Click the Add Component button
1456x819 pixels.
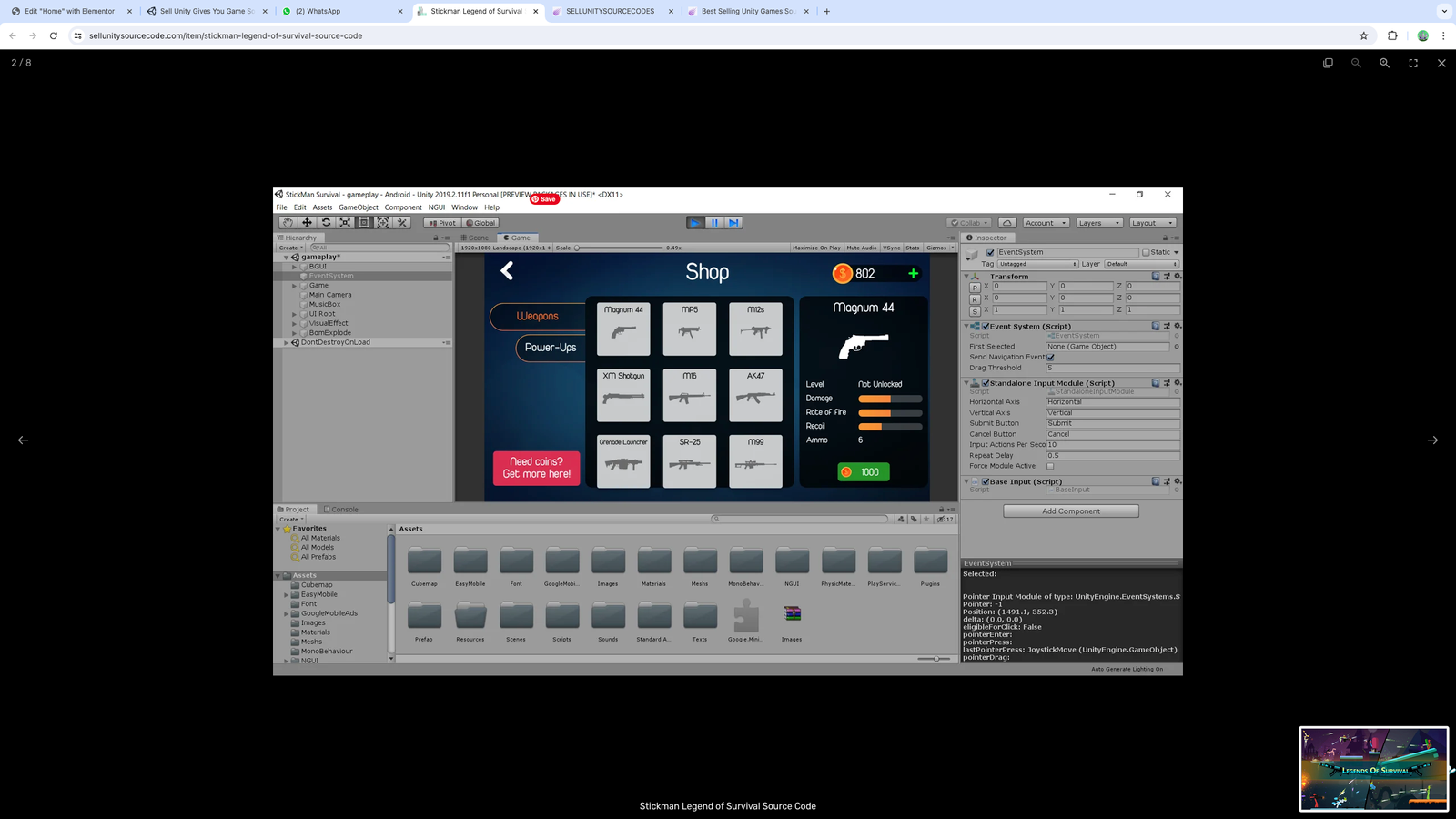click(1071, 511)
